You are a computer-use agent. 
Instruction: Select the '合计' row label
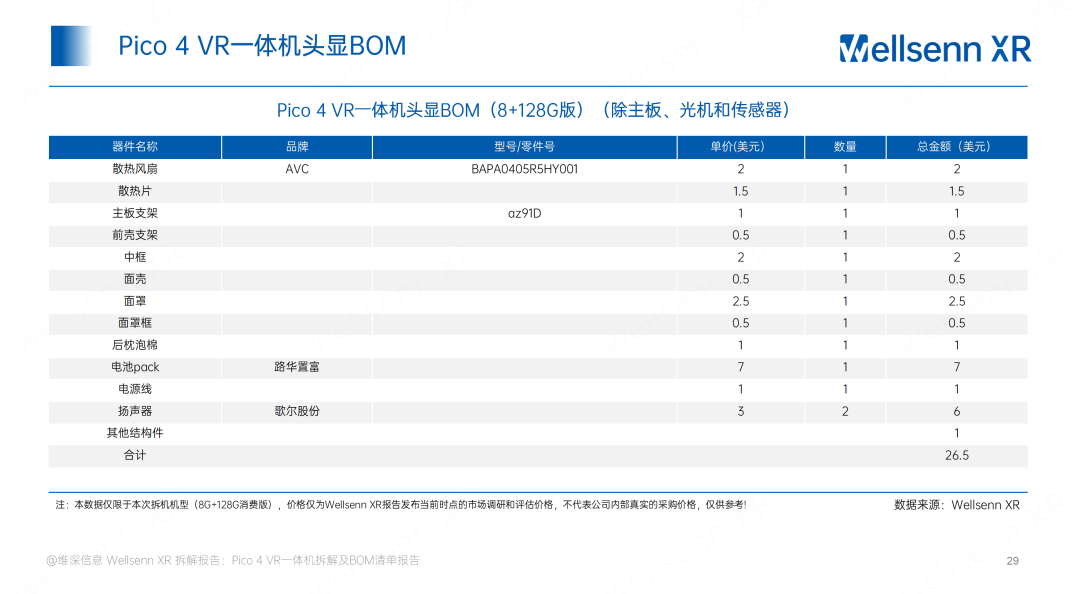(135, 455)
